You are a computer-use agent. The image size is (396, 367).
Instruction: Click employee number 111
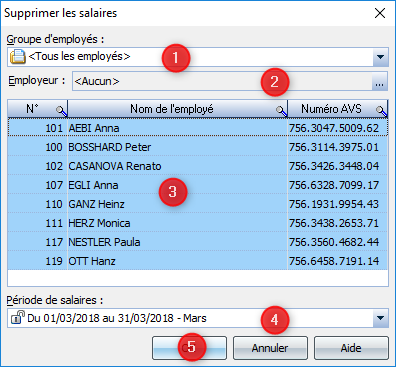(x=54, y=223)
